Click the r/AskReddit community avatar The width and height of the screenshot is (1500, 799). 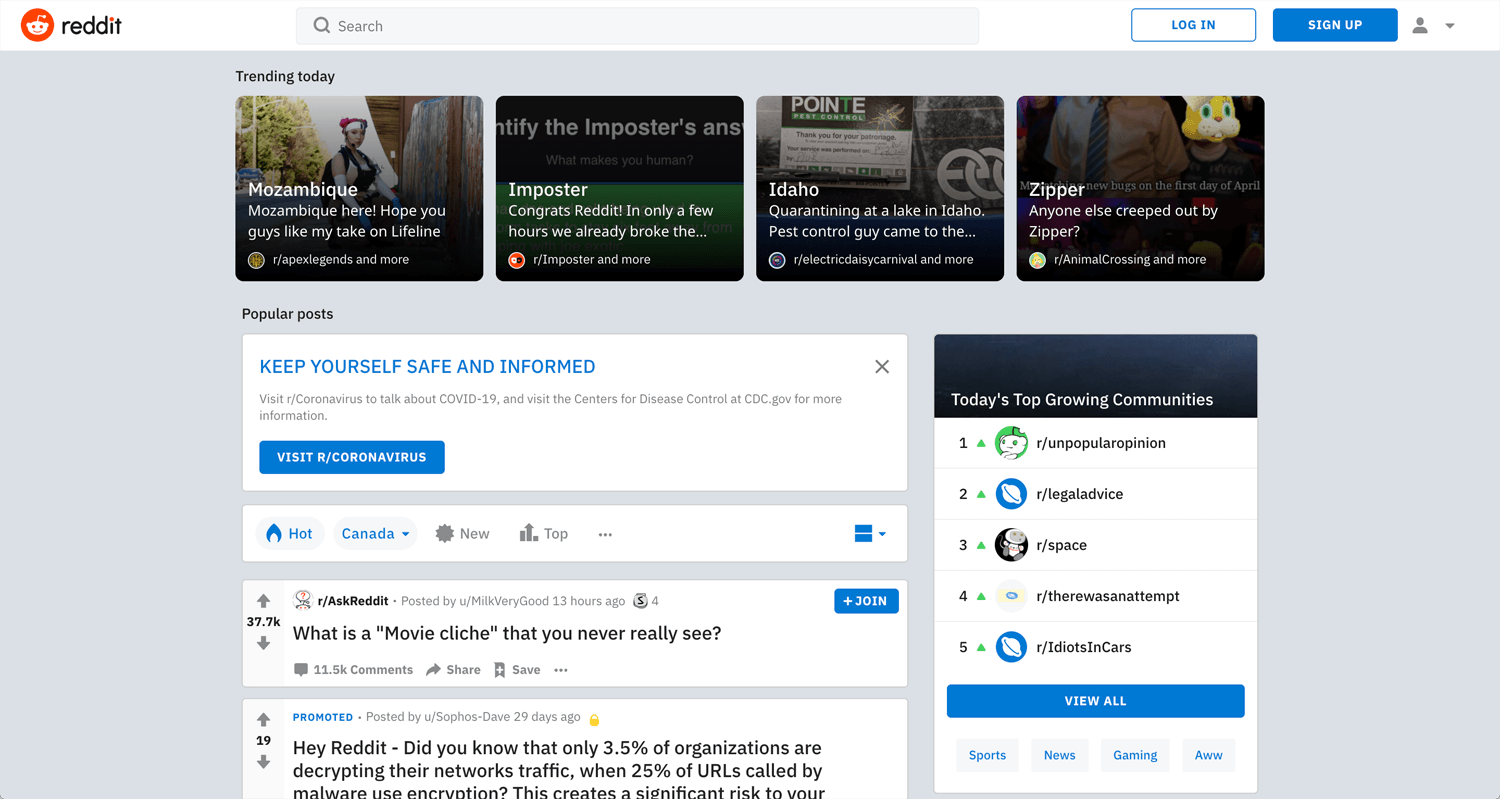tap(302, 600)
